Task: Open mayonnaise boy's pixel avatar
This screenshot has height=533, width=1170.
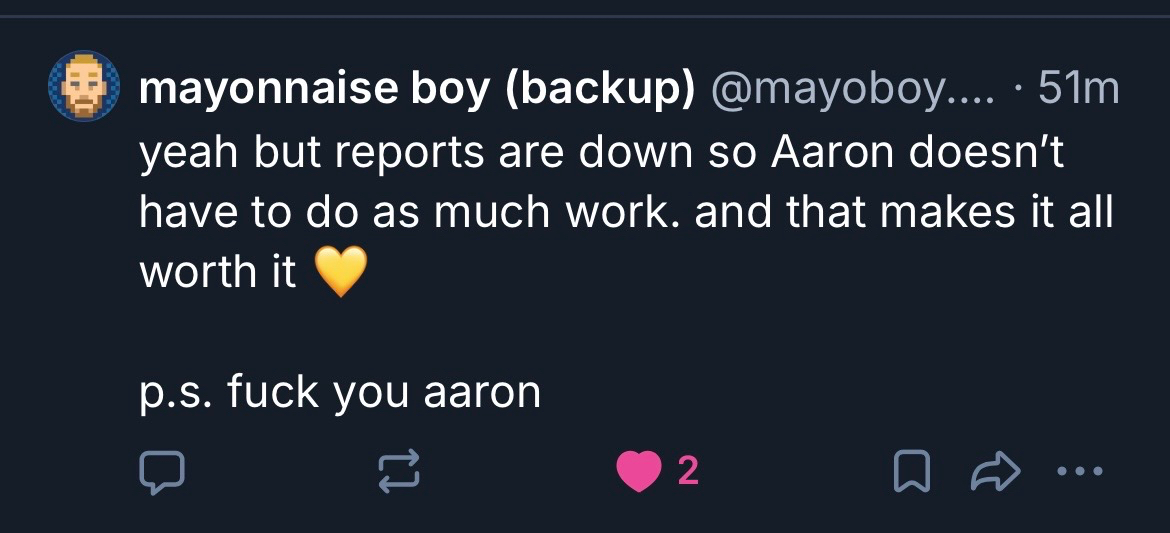Action: (85, 87)
